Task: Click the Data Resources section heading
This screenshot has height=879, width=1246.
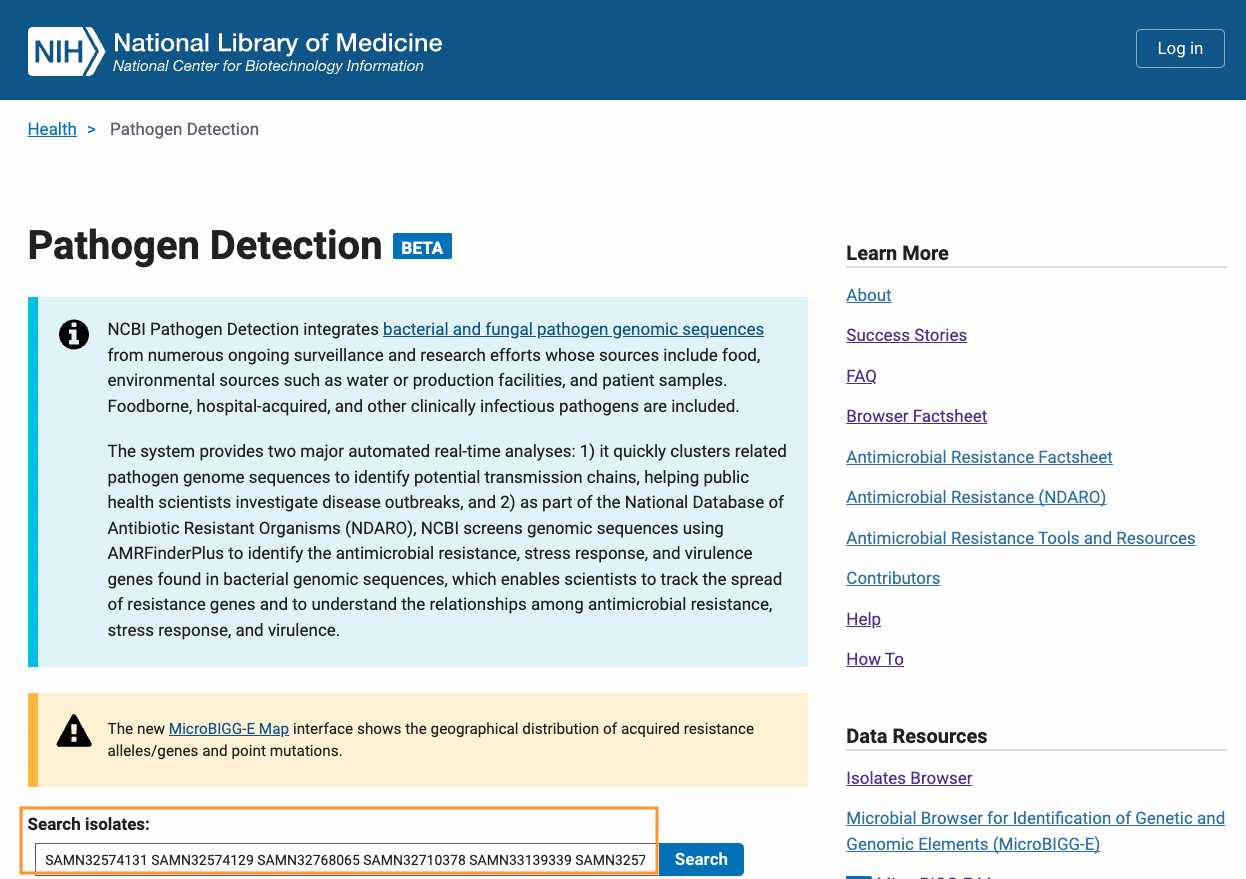Action: pos(916,736)
